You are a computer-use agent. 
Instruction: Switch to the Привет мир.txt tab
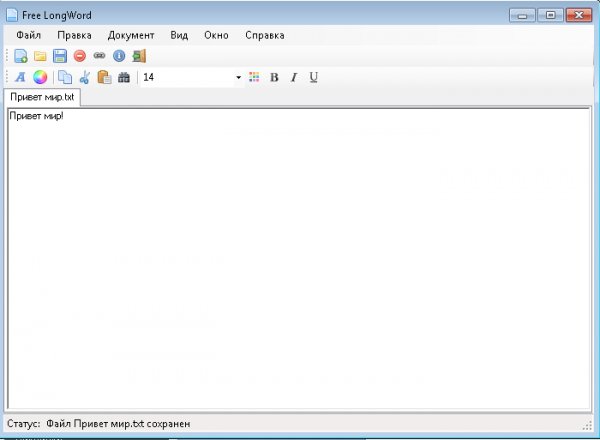(42, 98)
